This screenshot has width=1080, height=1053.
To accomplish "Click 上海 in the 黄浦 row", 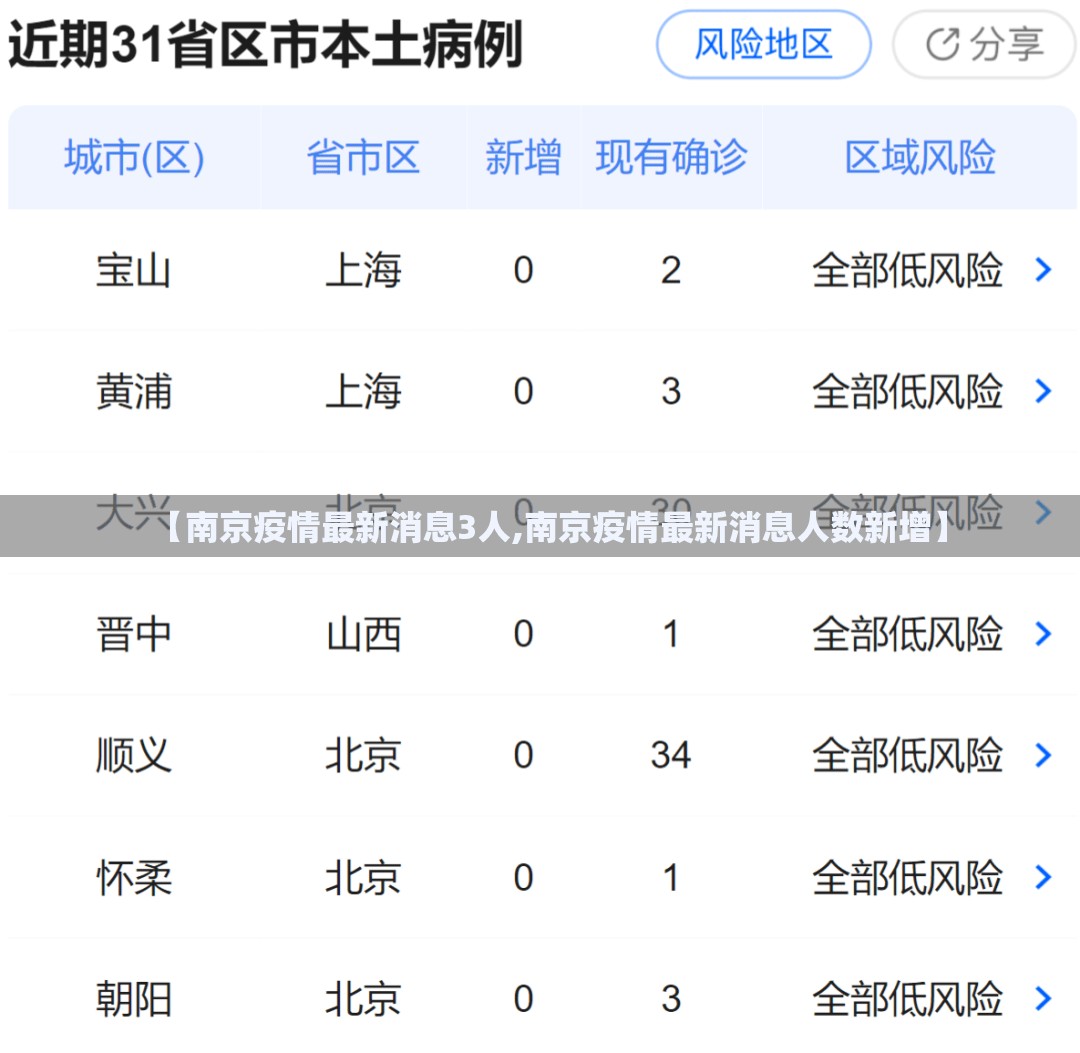I will (363, 391).
